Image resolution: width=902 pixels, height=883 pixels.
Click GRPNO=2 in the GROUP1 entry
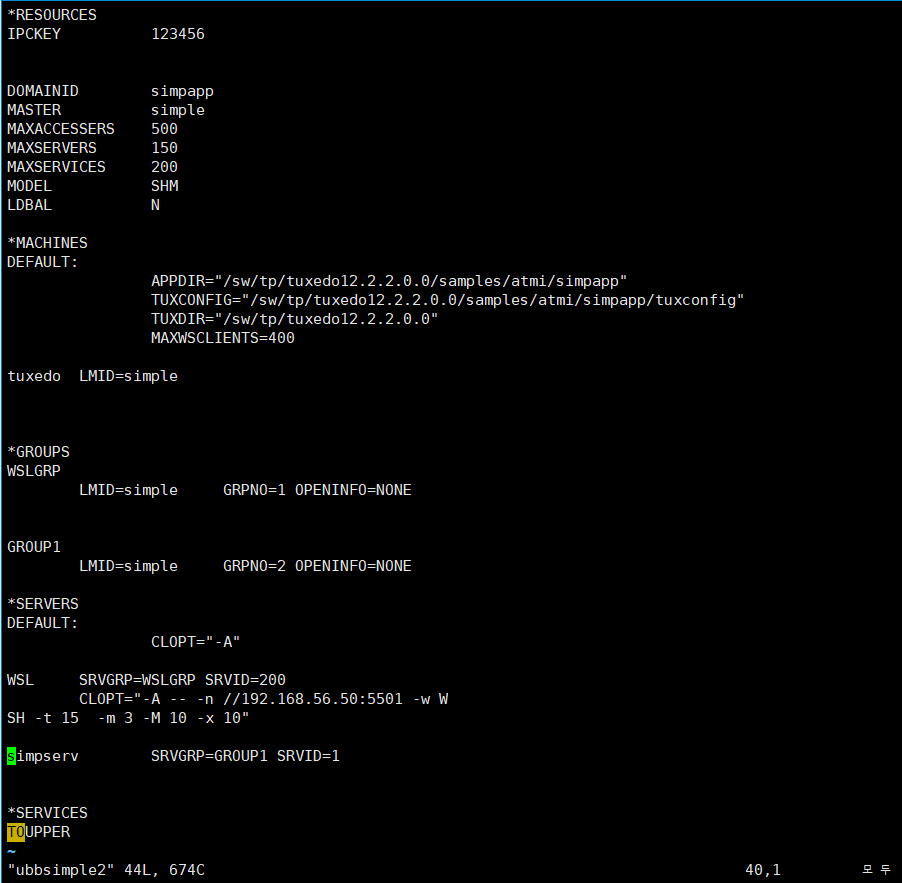coord(254,565)
